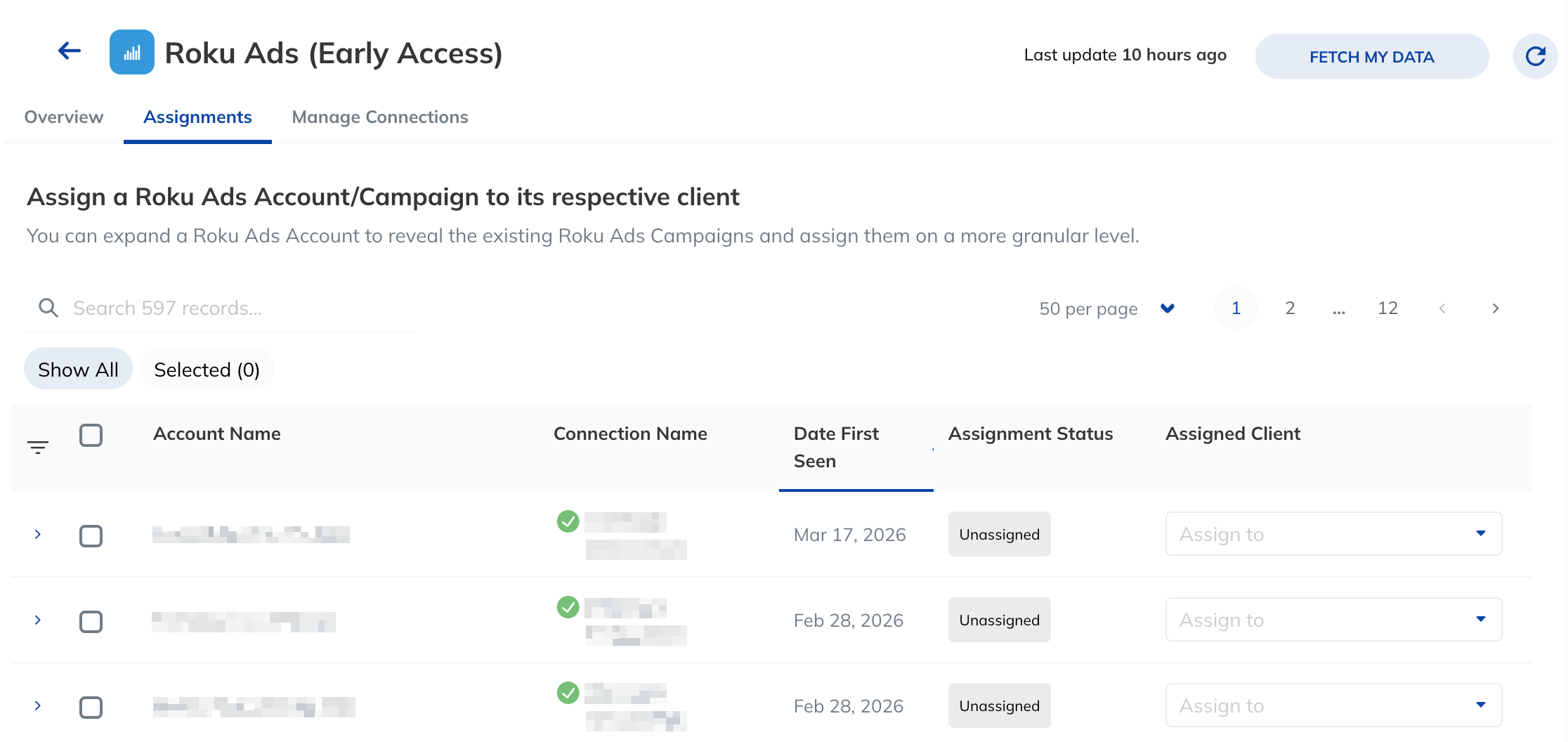The image size is (1568, 742).
Task: Go to page 2
Action: click(x=1290, y=308)
